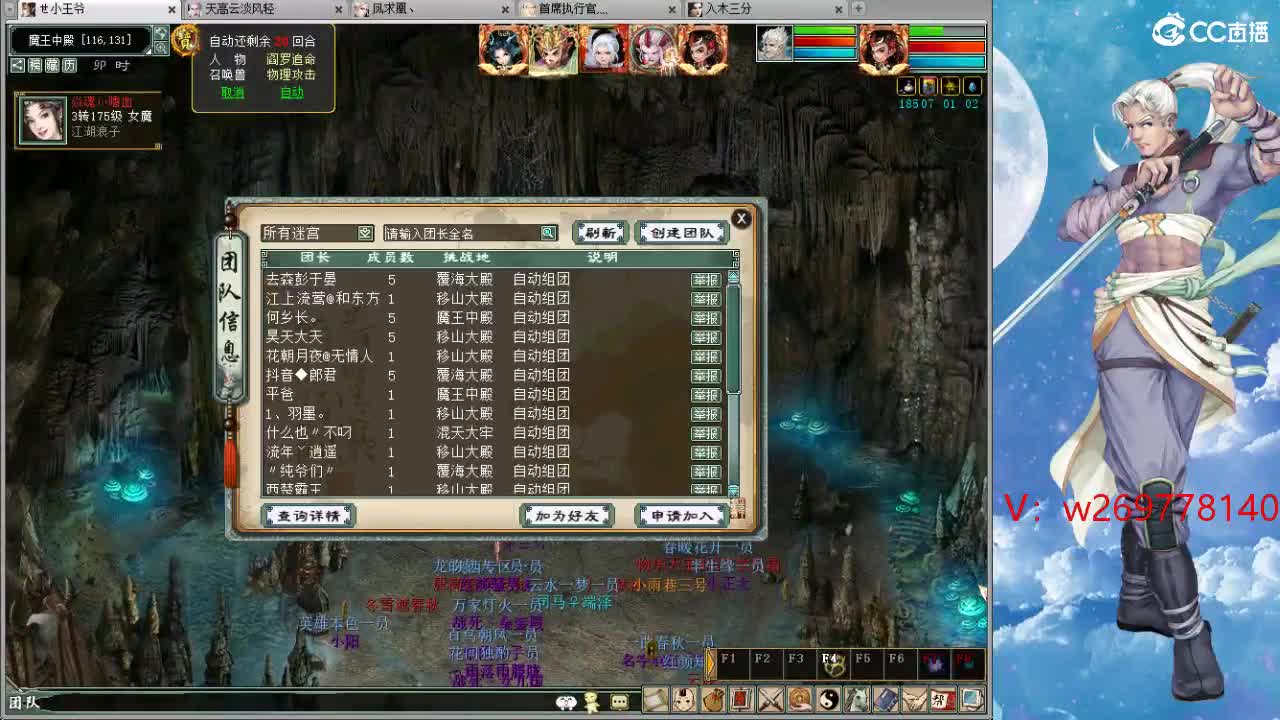Click the female character portrait at top left
This screenshot has width=1280, height=720.
(43, 120)
